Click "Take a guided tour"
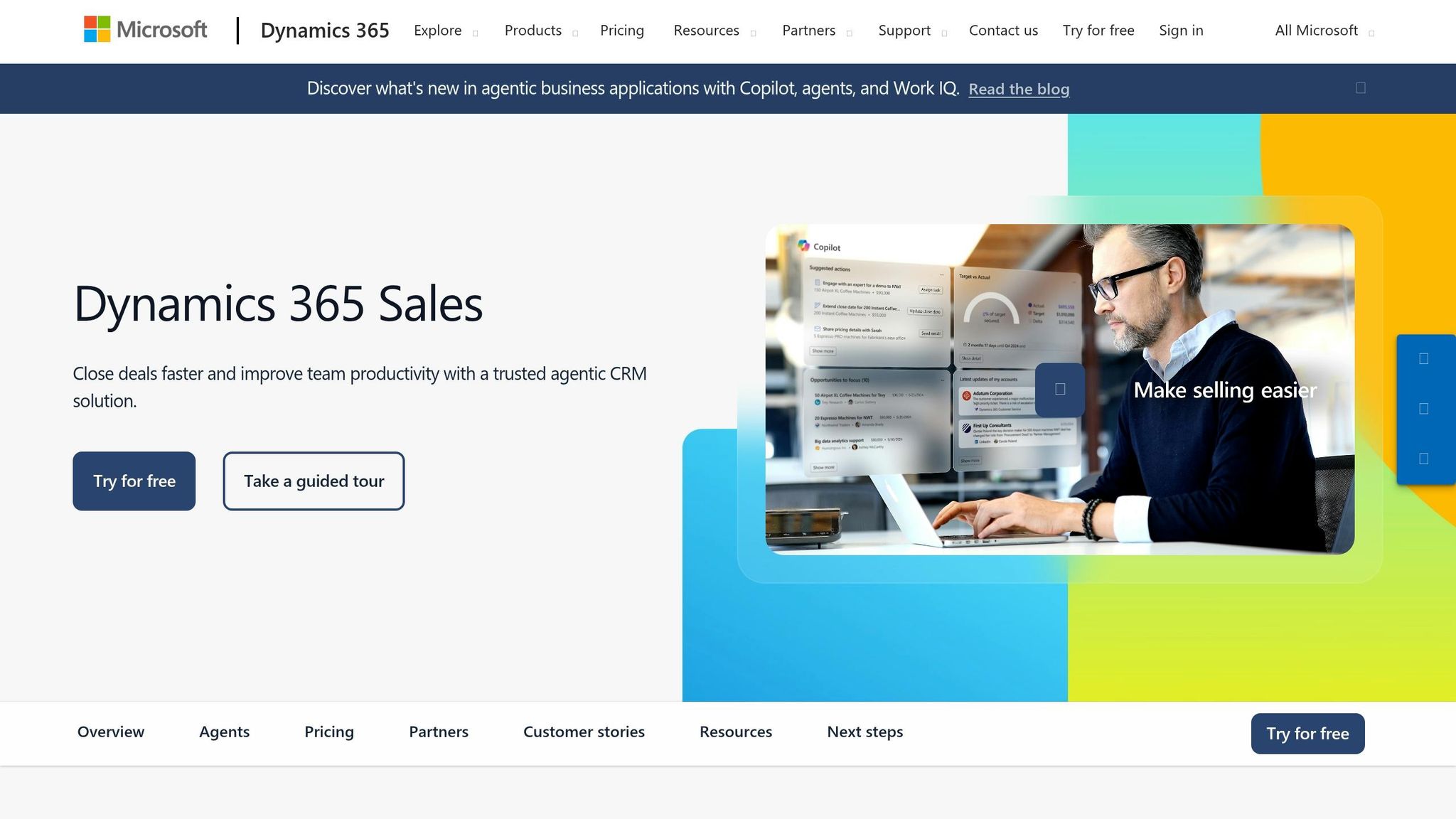Viewport: 1456px width, 819px height. [x=314, y=481]
